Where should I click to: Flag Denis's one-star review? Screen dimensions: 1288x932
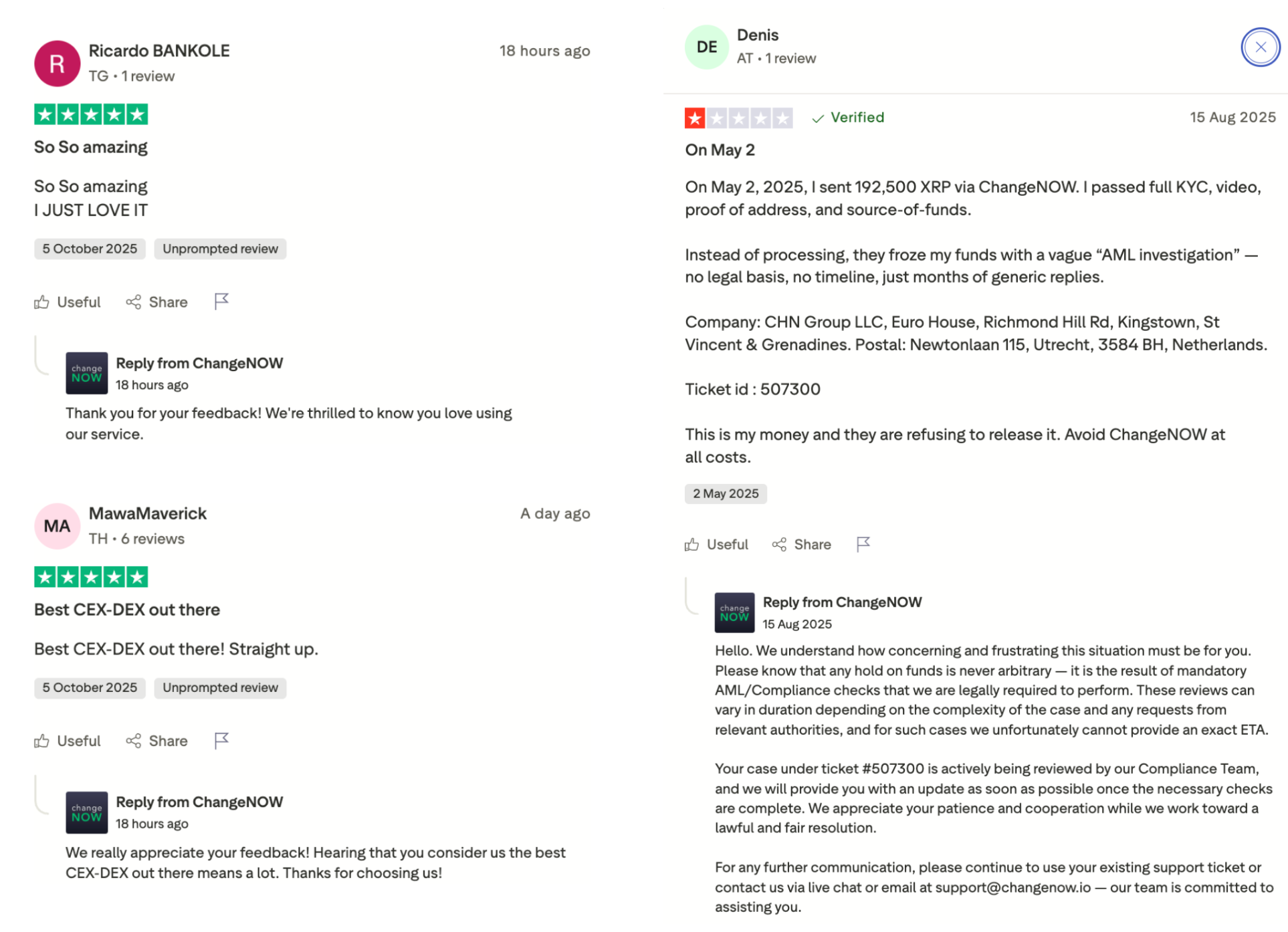coord(863,544)
